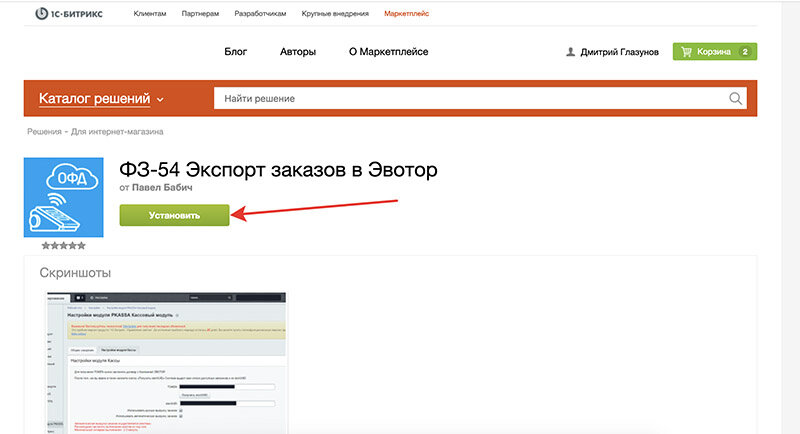Click the ФЗ-54 Экспорт заказов title

coord(278,169)
